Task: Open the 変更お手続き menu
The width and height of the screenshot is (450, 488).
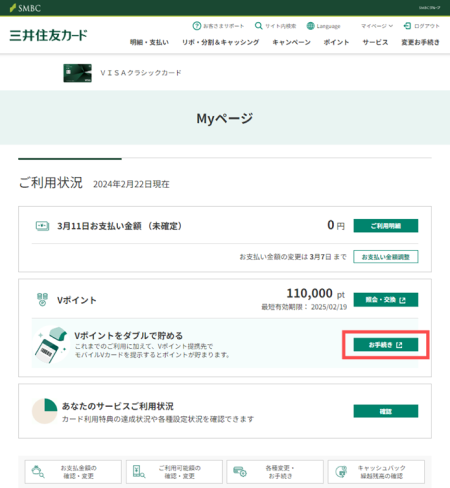Action: 420,42
